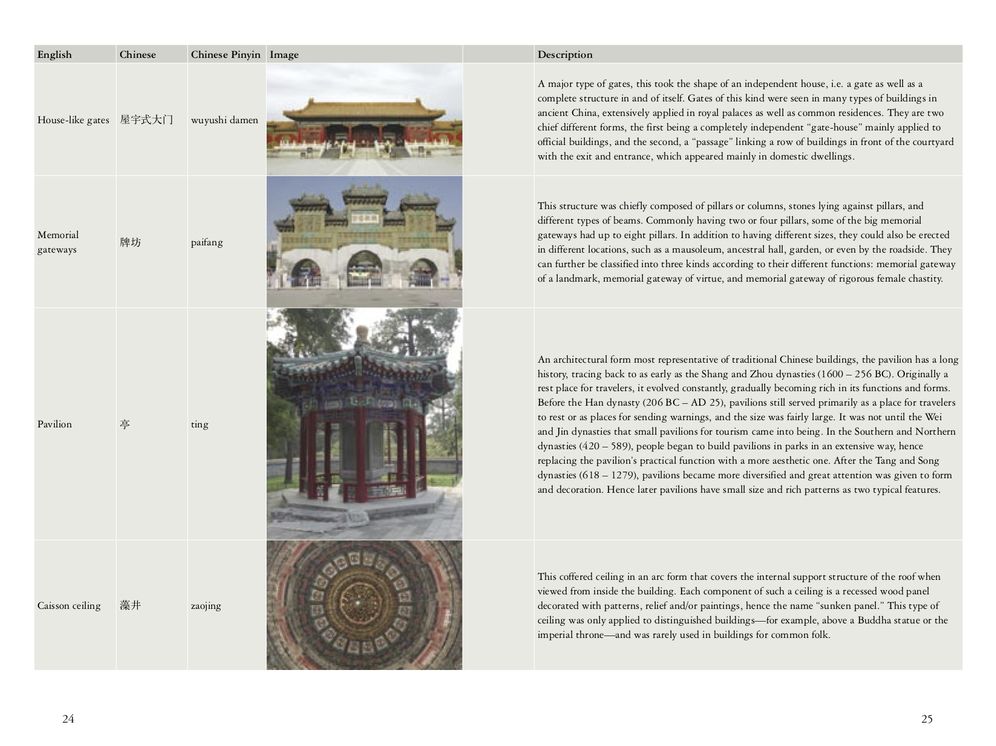Click the description starting 'An architectural form most representative'

748,424
